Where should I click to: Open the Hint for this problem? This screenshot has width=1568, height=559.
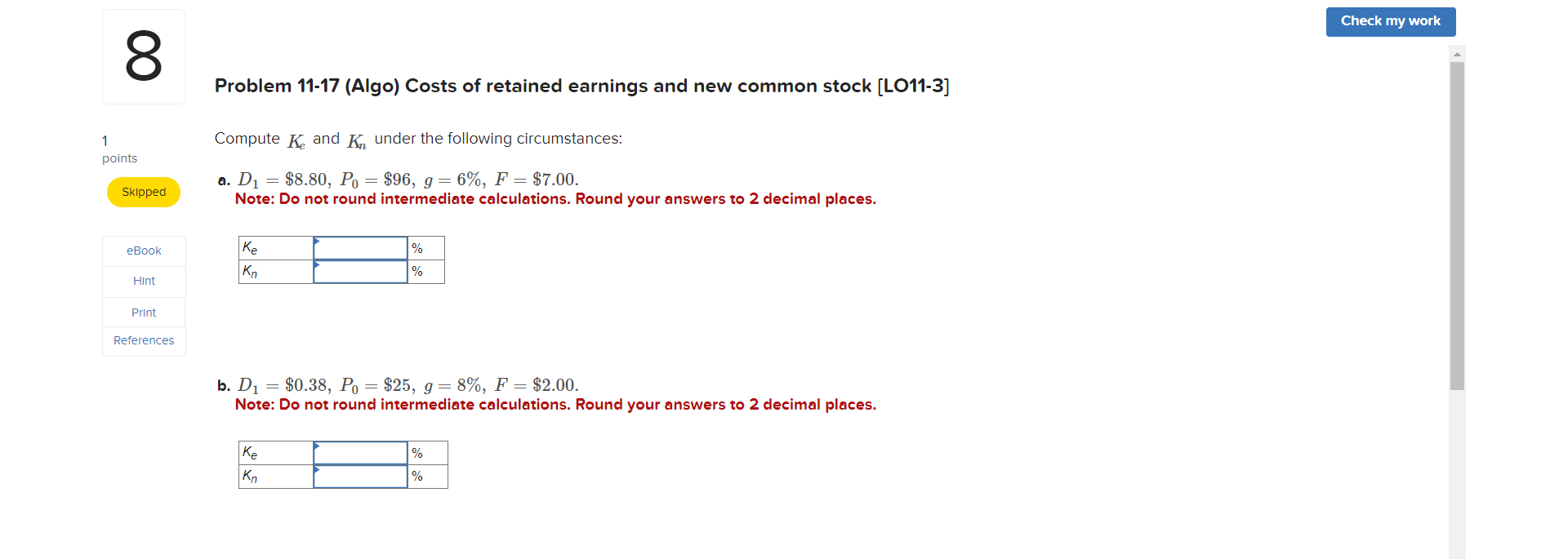tap(143, 281)
